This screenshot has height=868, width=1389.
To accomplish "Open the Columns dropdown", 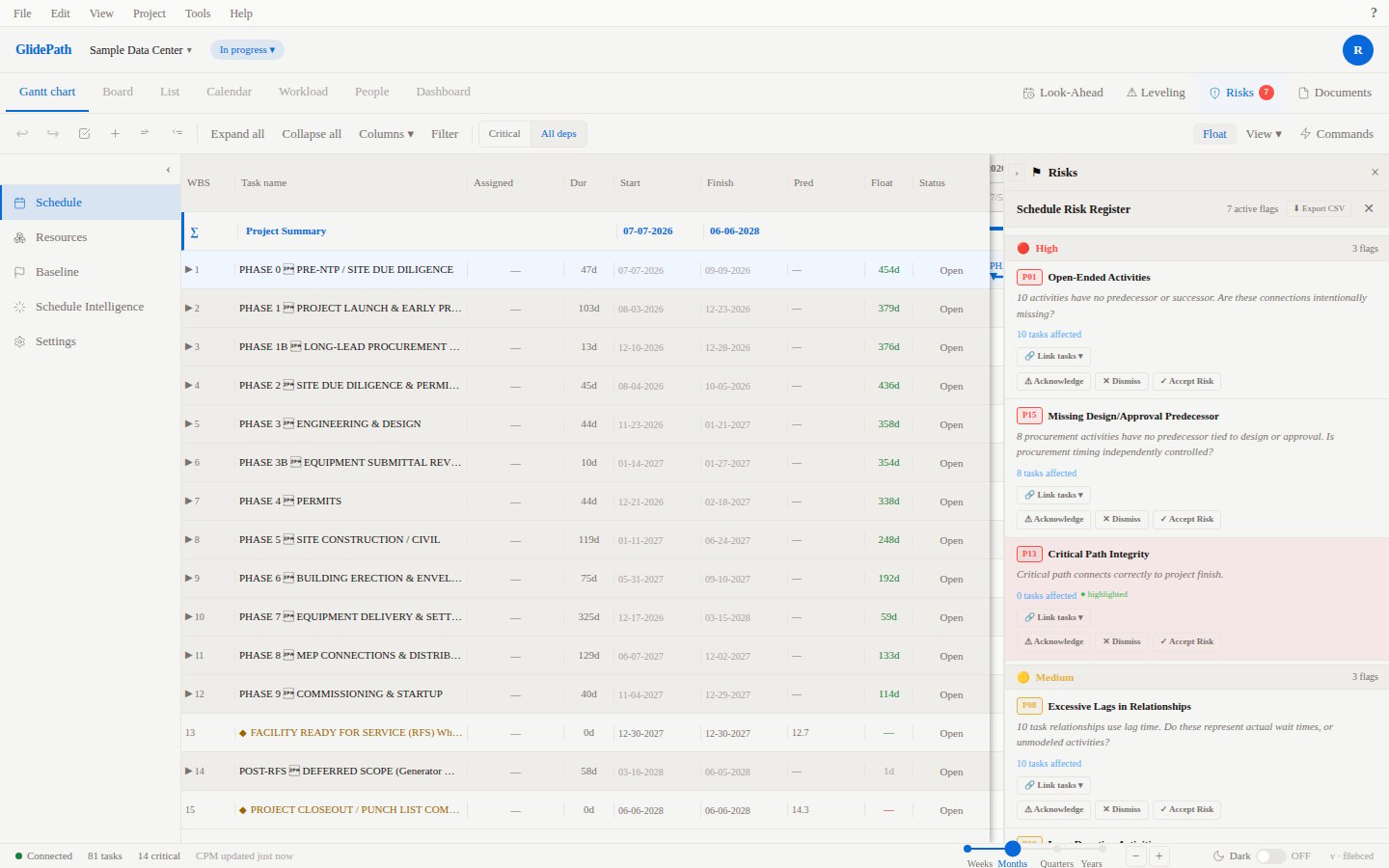I will click(386, 134).
